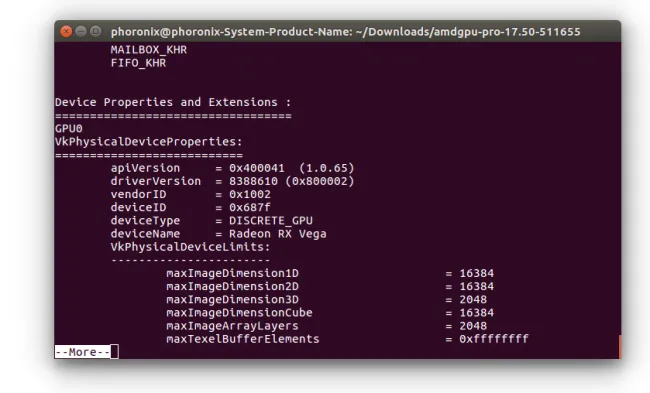Click the deviceName label
The width and height of the screenshot is (650, 393).
[145, 234]
